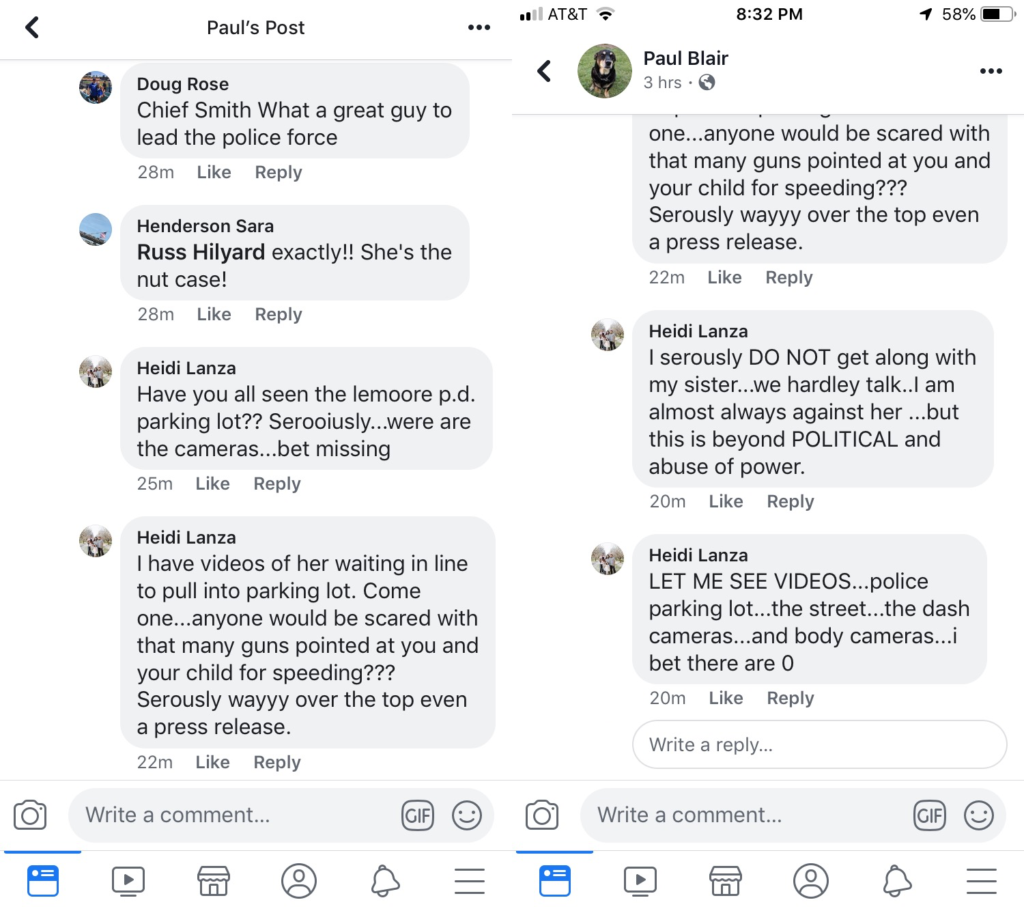This screenshot has width=1024, height=911.
Task: Open Notifications bell in right bottom bar
Action: click(897, 880)
